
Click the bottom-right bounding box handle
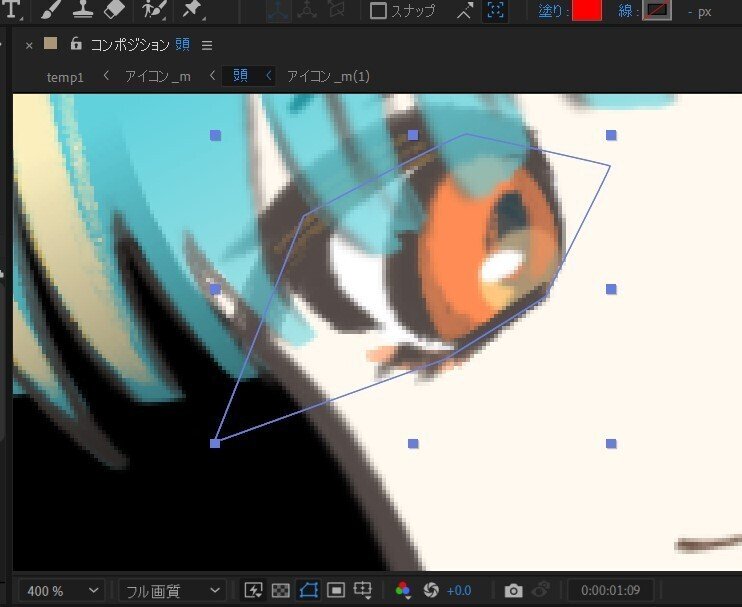(x=611, y=443)
